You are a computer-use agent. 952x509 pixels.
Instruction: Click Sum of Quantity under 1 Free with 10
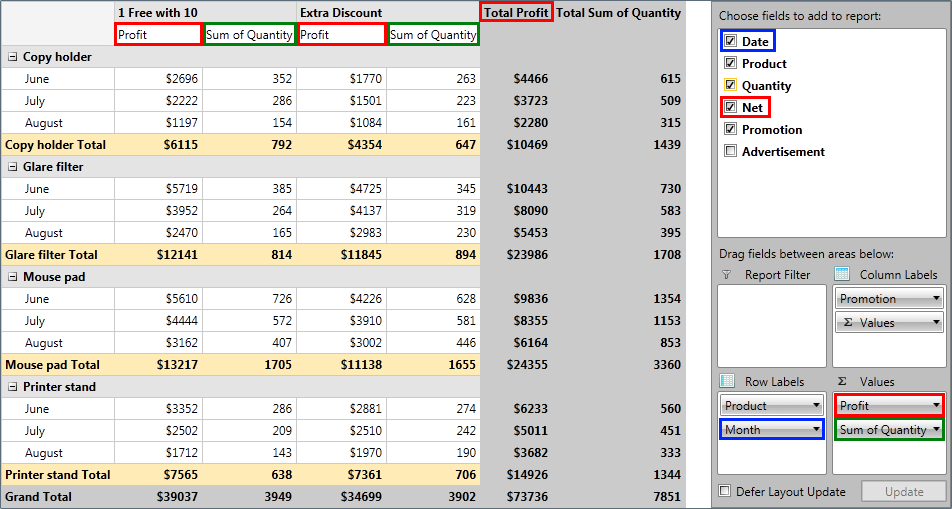(250, 35)
